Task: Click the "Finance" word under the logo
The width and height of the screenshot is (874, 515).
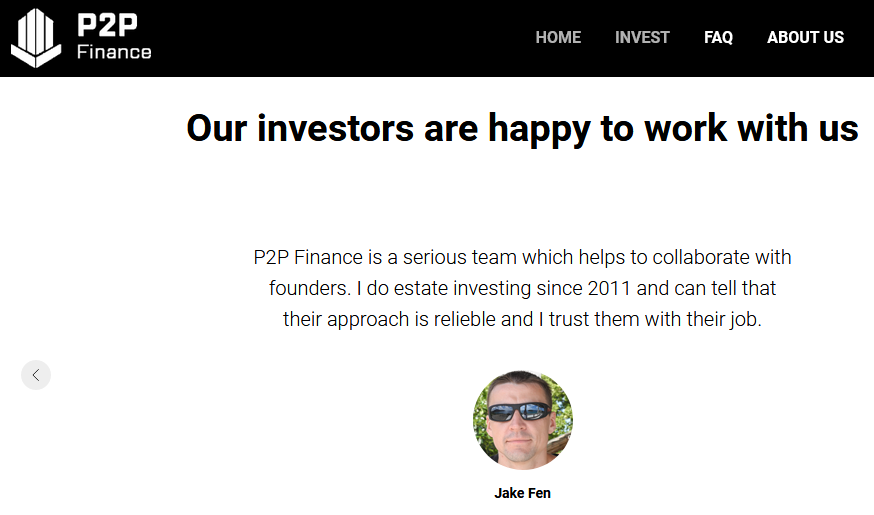Action: click(114, 51)
